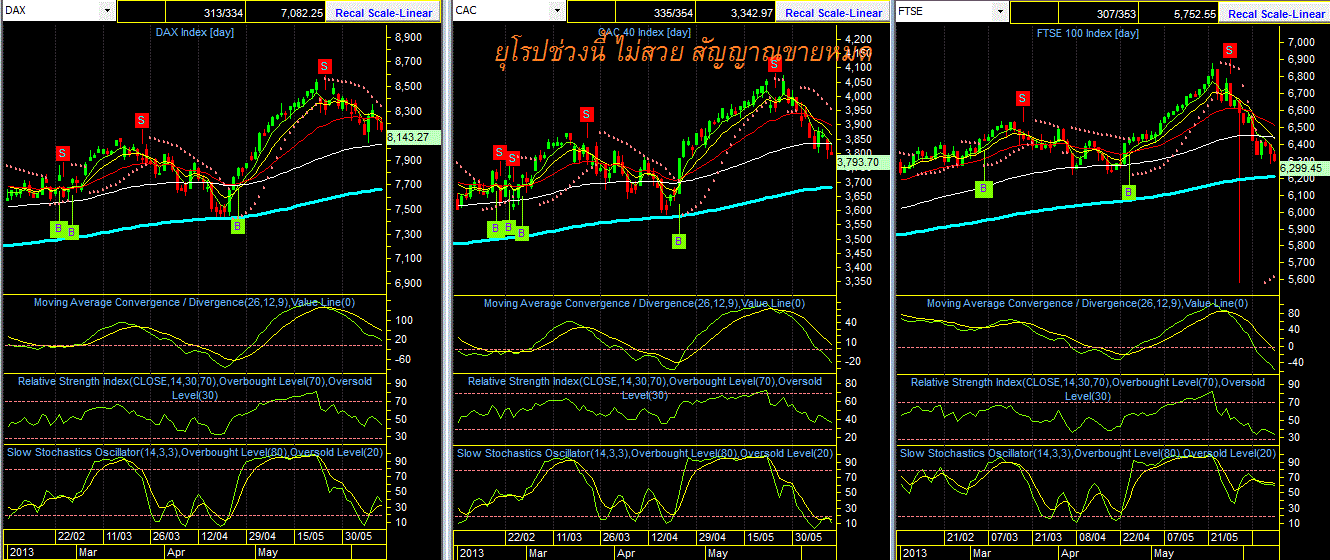Click the MACD indicator title in CAC panel

coord(645,303)
